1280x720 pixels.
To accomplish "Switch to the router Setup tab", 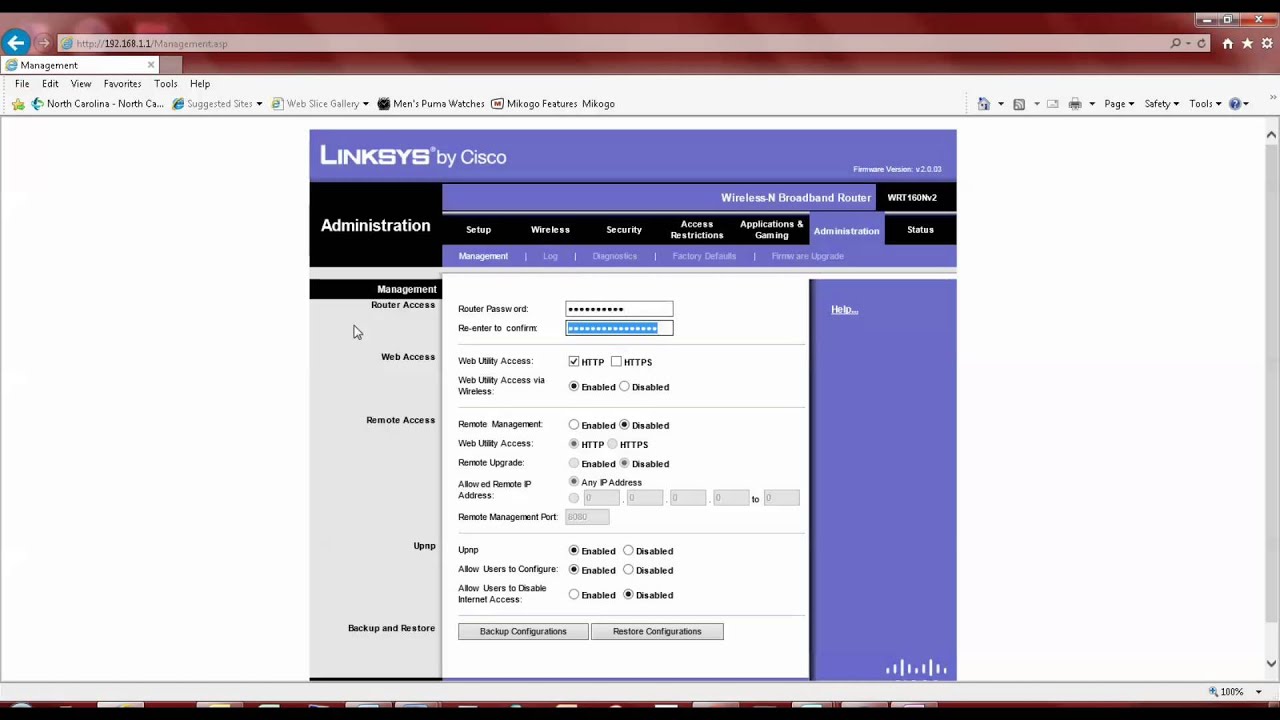I will click(478, 230).
